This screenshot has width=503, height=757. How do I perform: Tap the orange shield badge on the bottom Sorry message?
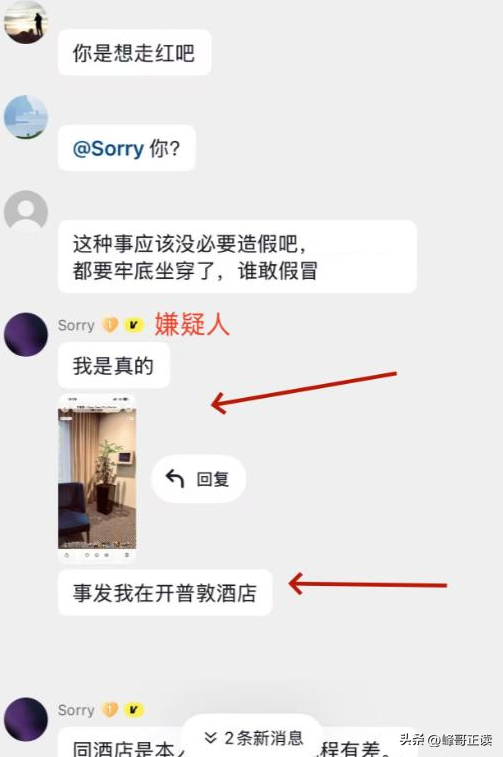(110, 710)
